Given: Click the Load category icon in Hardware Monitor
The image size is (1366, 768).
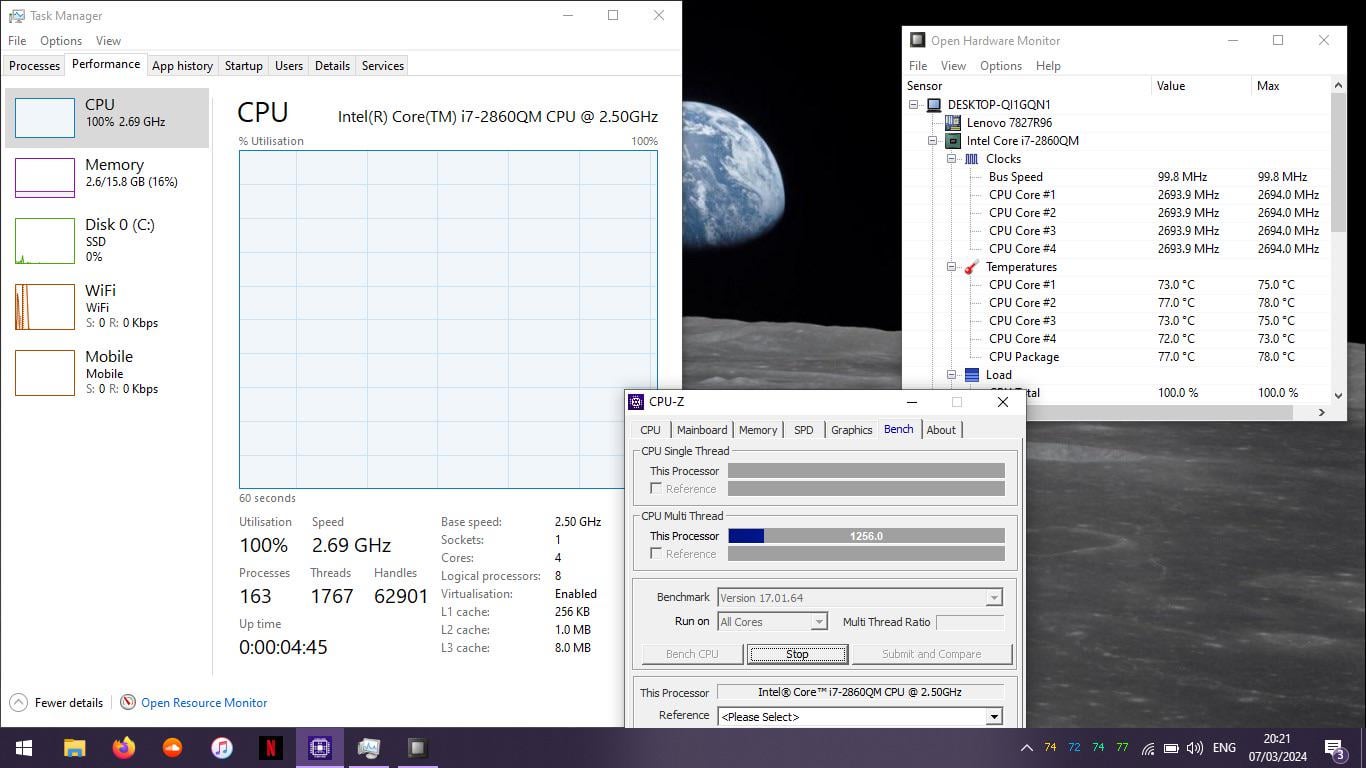Looking at the screenshot, I should (971, 375).
